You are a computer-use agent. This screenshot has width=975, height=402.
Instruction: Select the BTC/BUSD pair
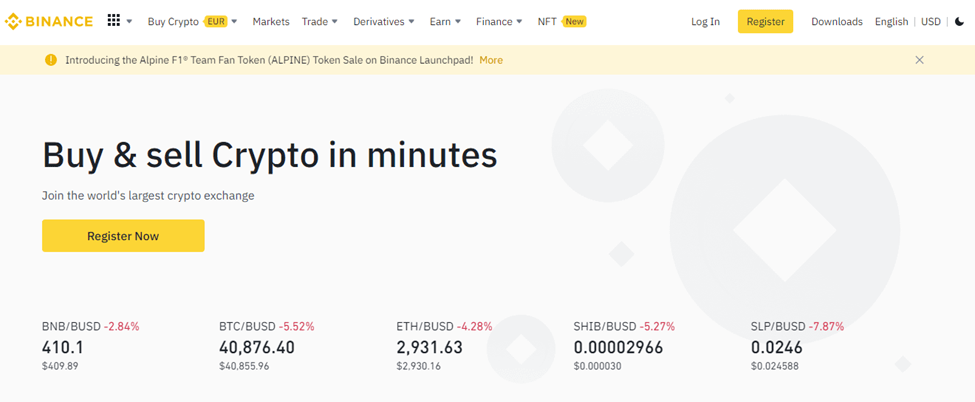pos(247,326)
